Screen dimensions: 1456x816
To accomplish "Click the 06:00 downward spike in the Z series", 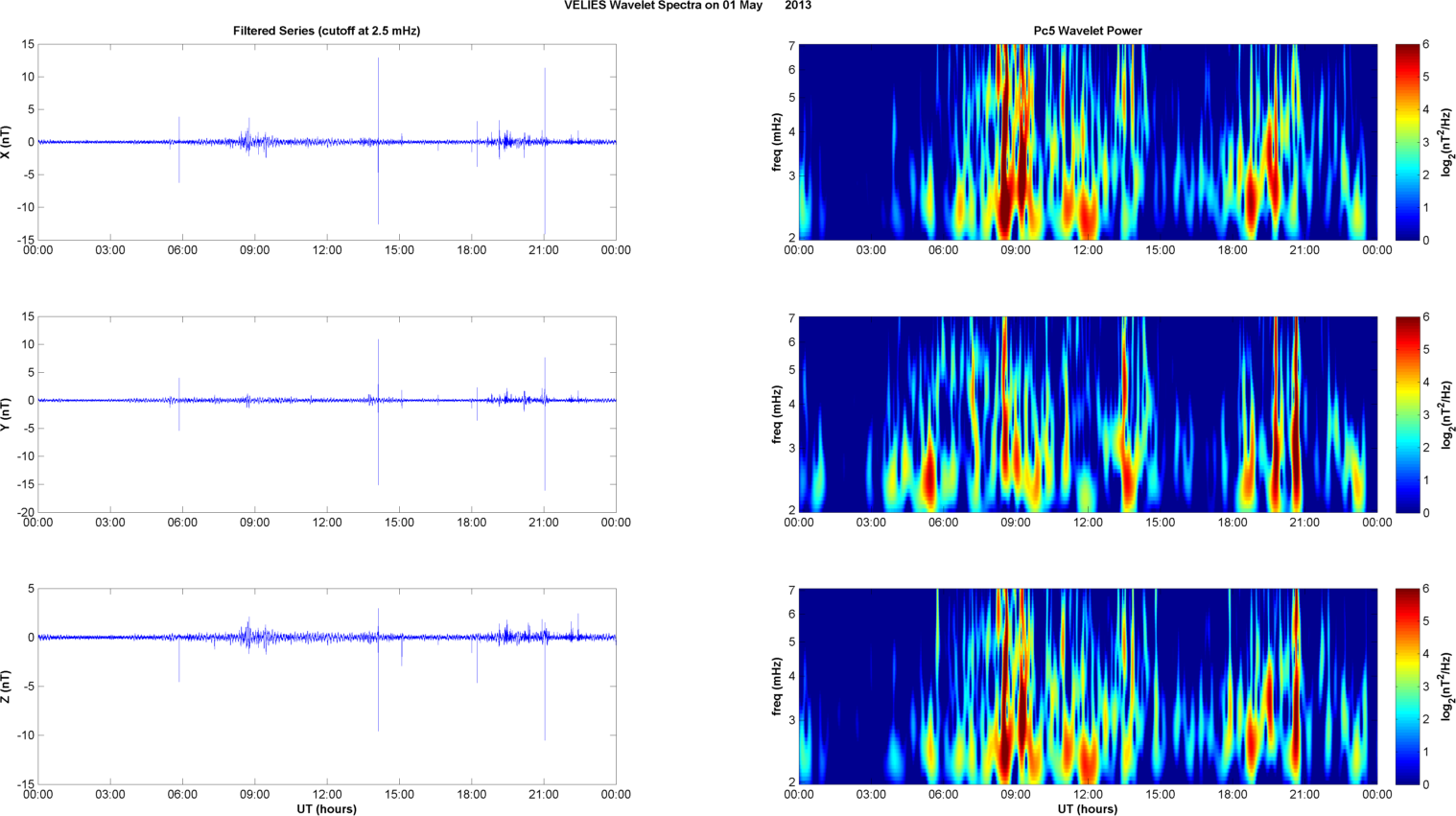I will pos(179,658).
